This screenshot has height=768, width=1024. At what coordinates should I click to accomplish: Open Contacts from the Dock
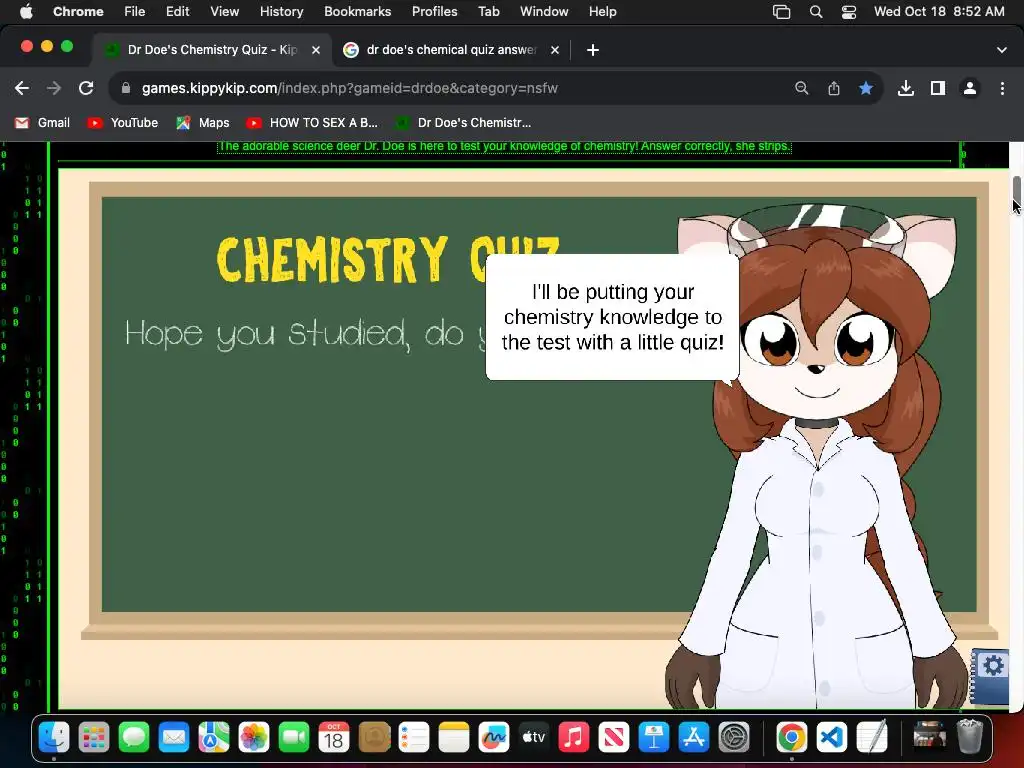pyautogui.click(x=374, y=738)
